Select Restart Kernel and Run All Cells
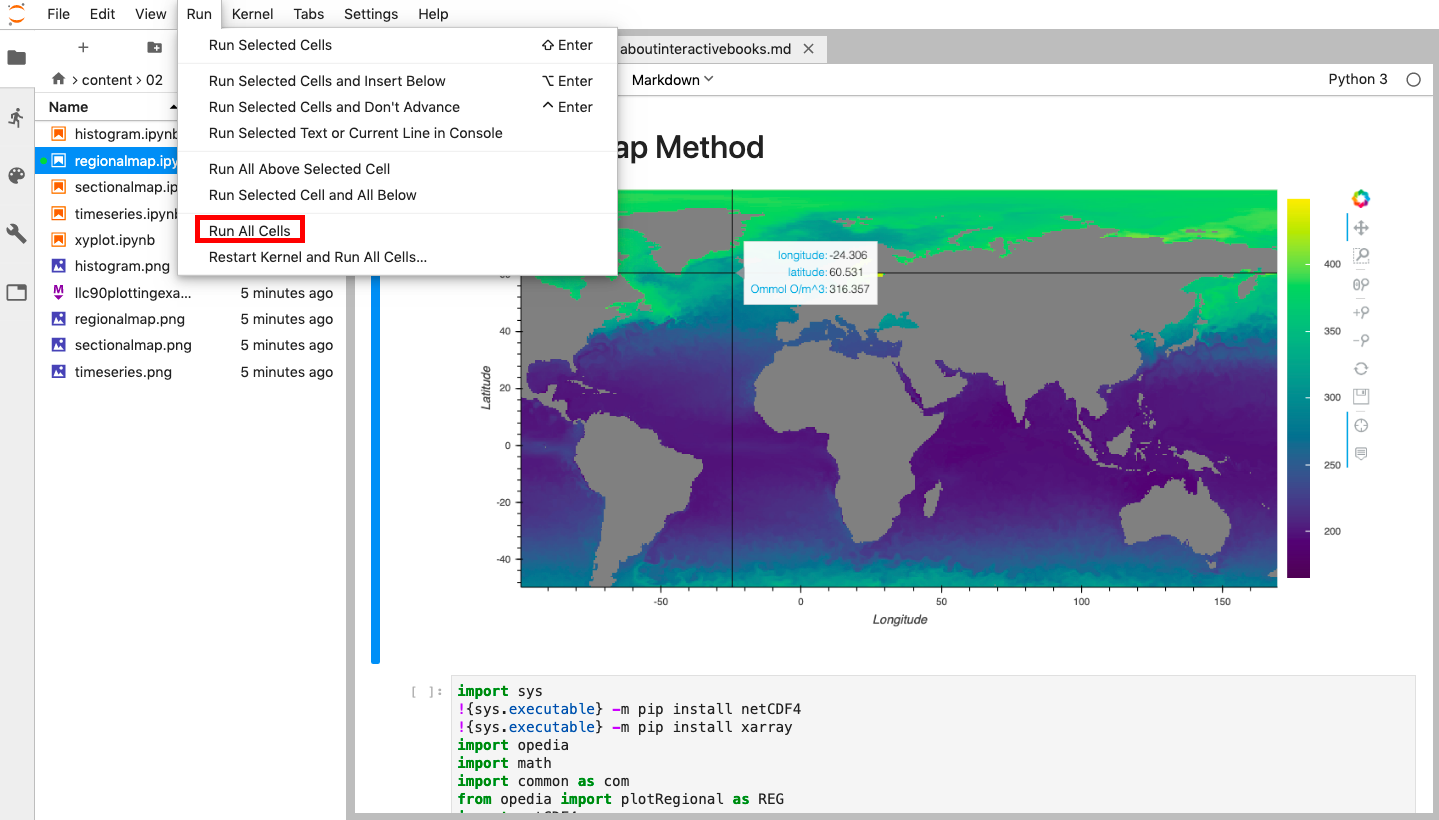The width and height of the screenshot is (1439, 820). (x=318, y=257)
